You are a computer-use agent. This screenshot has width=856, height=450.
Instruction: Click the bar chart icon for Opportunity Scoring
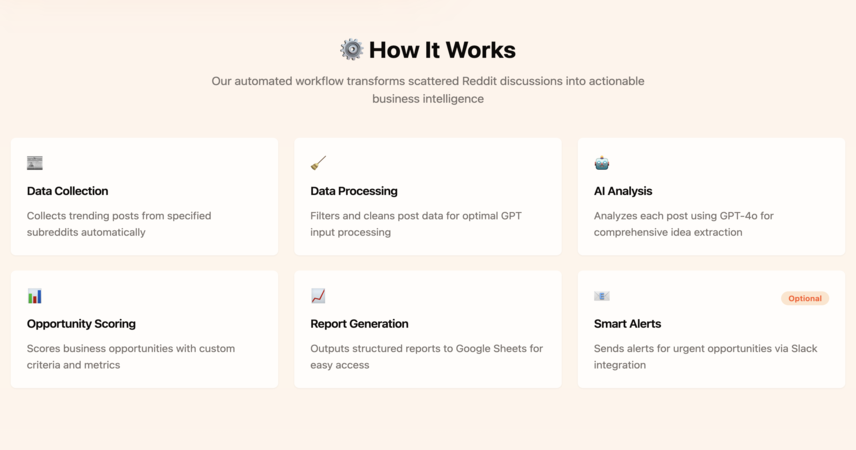[x=34, y=296]
